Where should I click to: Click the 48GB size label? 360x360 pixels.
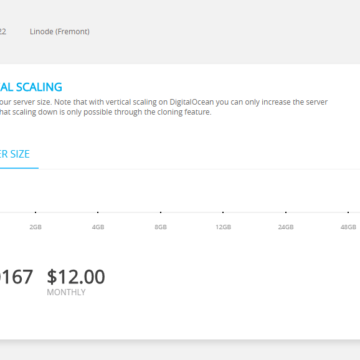(348, 227)
